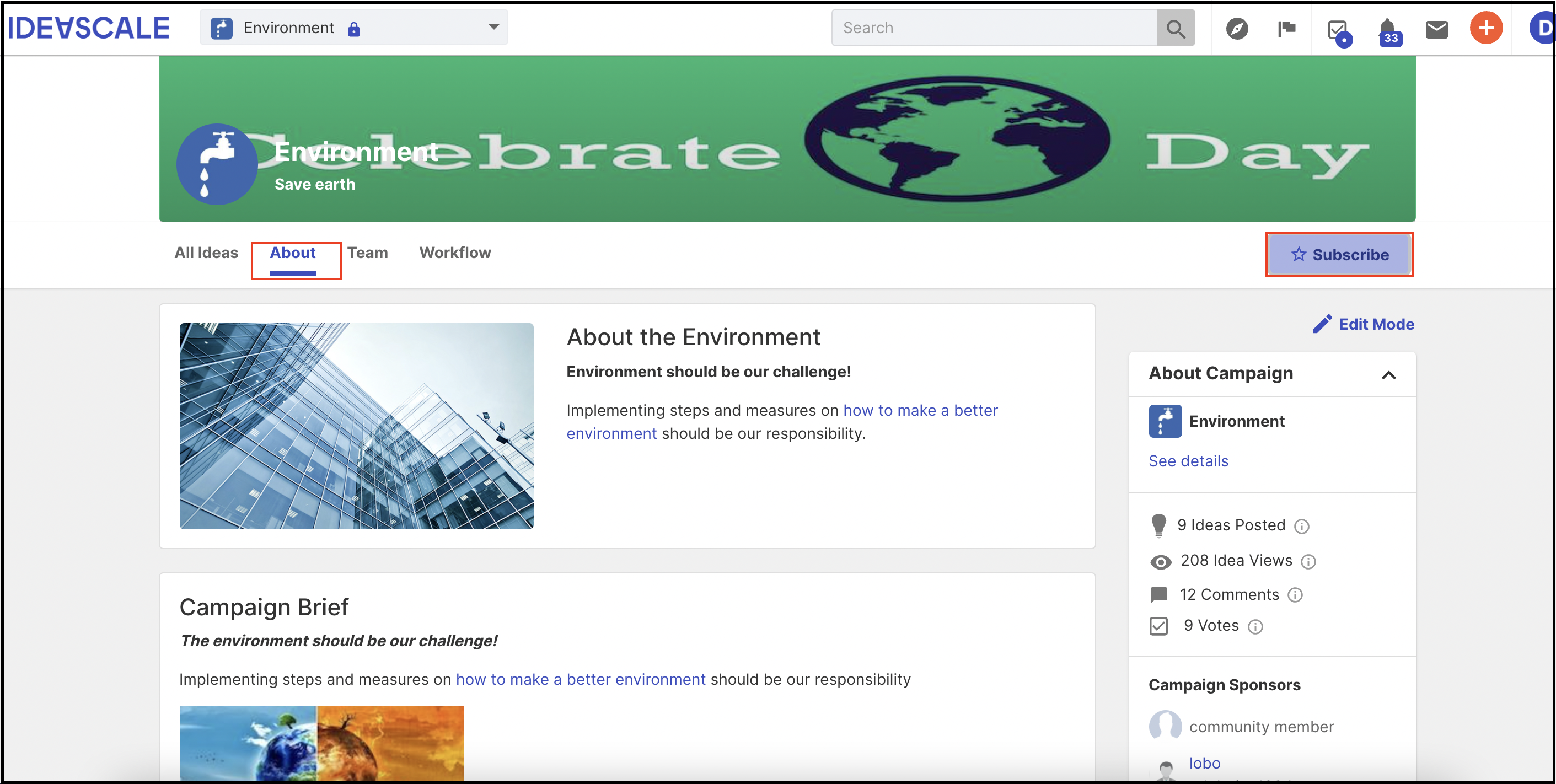Collapse the About Campaign panel

[x=1389, y=374]
